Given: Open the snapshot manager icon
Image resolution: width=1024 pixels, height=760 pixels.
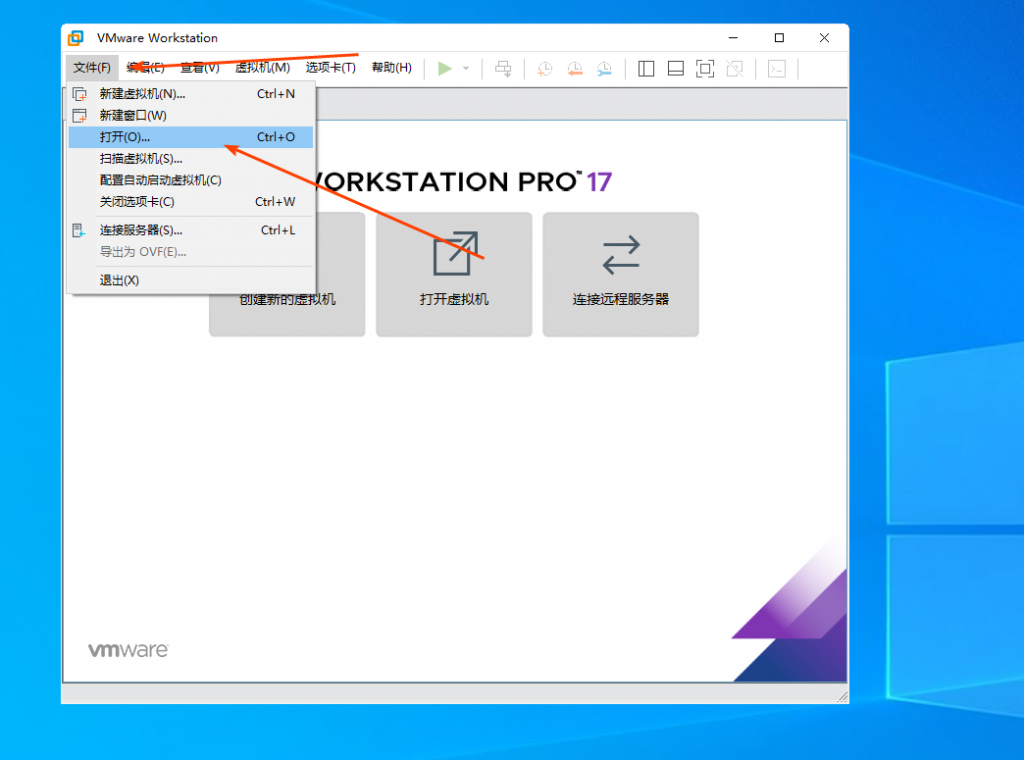Looking at the screenshot, I should pos(604,68).
